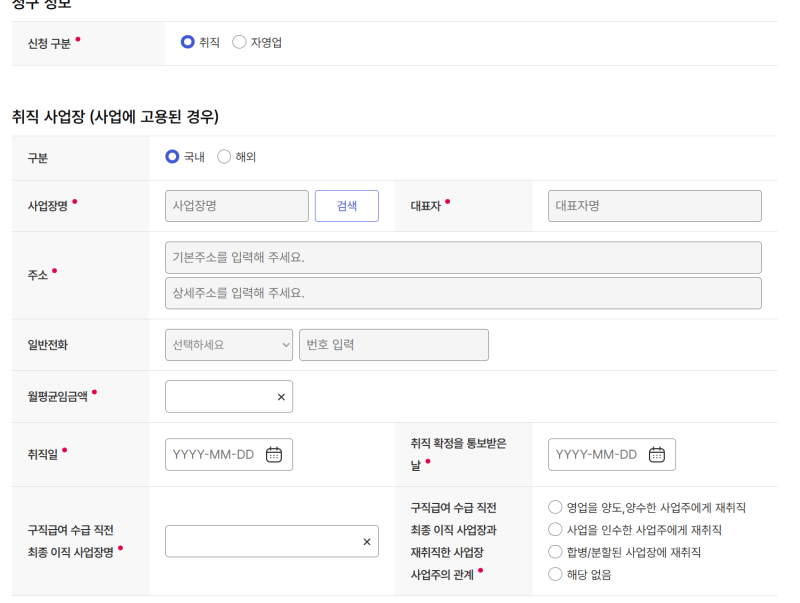This screenshot has height=603, width=800.
Task: Click the 최종 이직 사업장명 input box
Action: 272,541
